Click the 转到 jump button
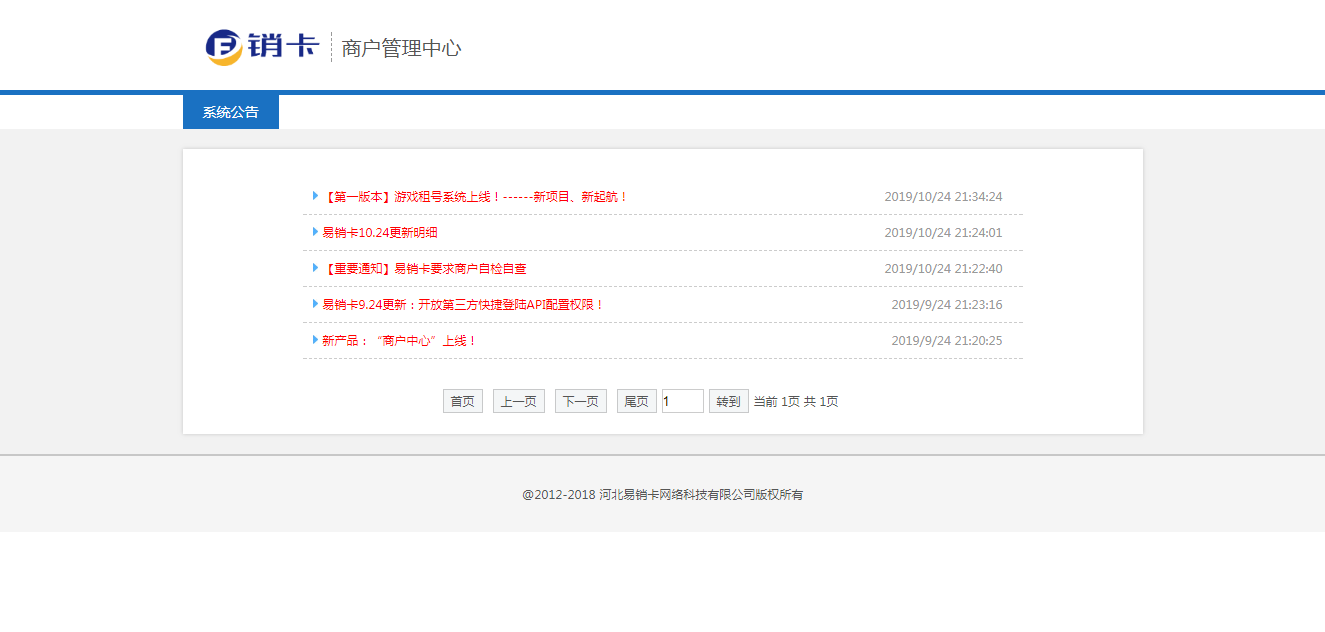Screen dimensions: 1325x632 (x=728, y=400)
